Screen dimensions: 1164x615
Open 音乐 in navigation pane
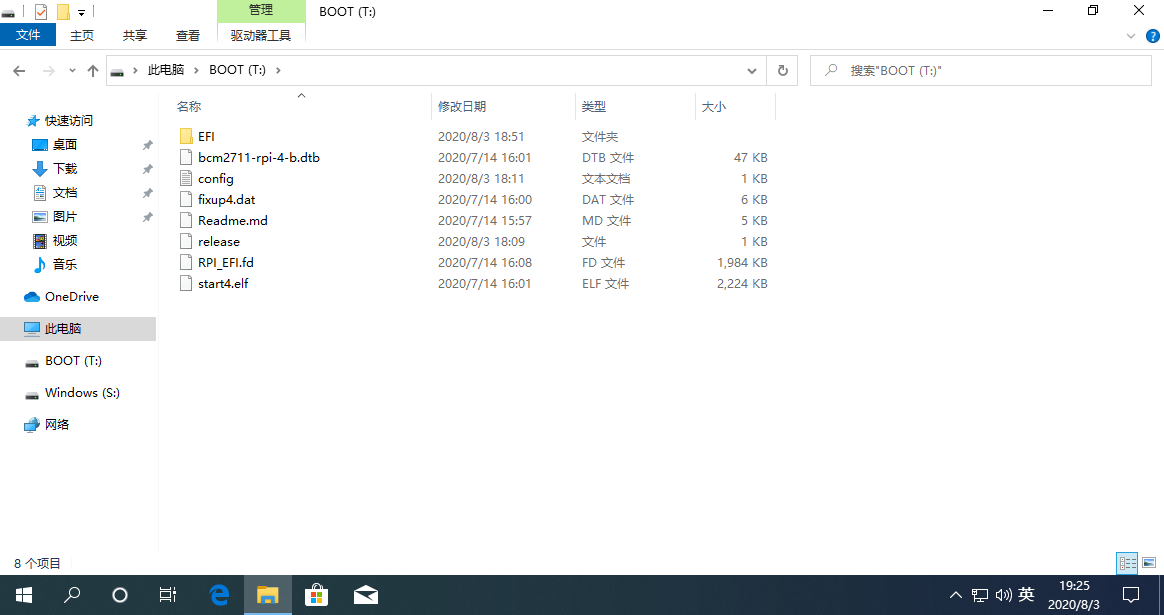point(65,264)
